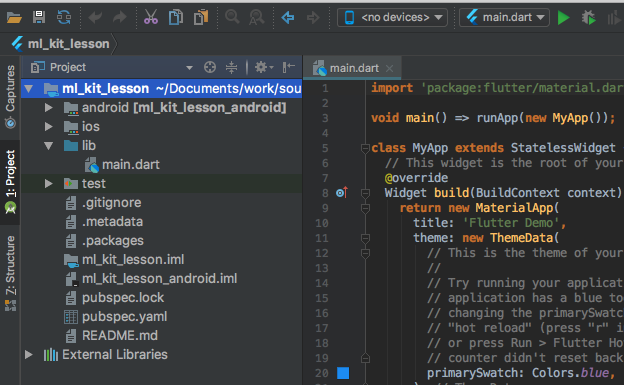Select ml_kit_lesson_android.iml file

(x=159, y=279)
